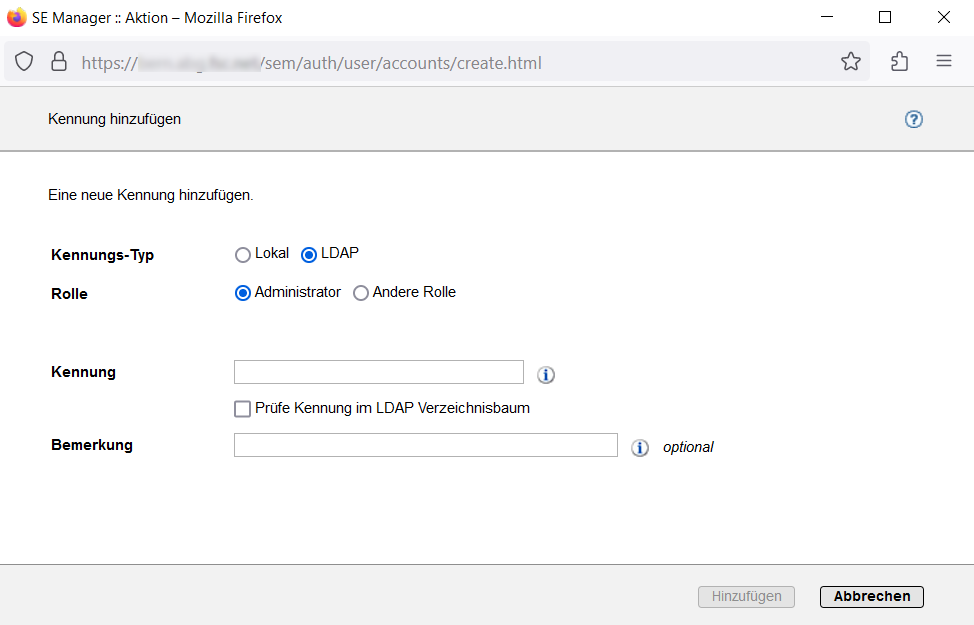Screen dimensions: 974x625
Task: Close the Firefox window
Action: pyautogui.click(x=943, y=17)
